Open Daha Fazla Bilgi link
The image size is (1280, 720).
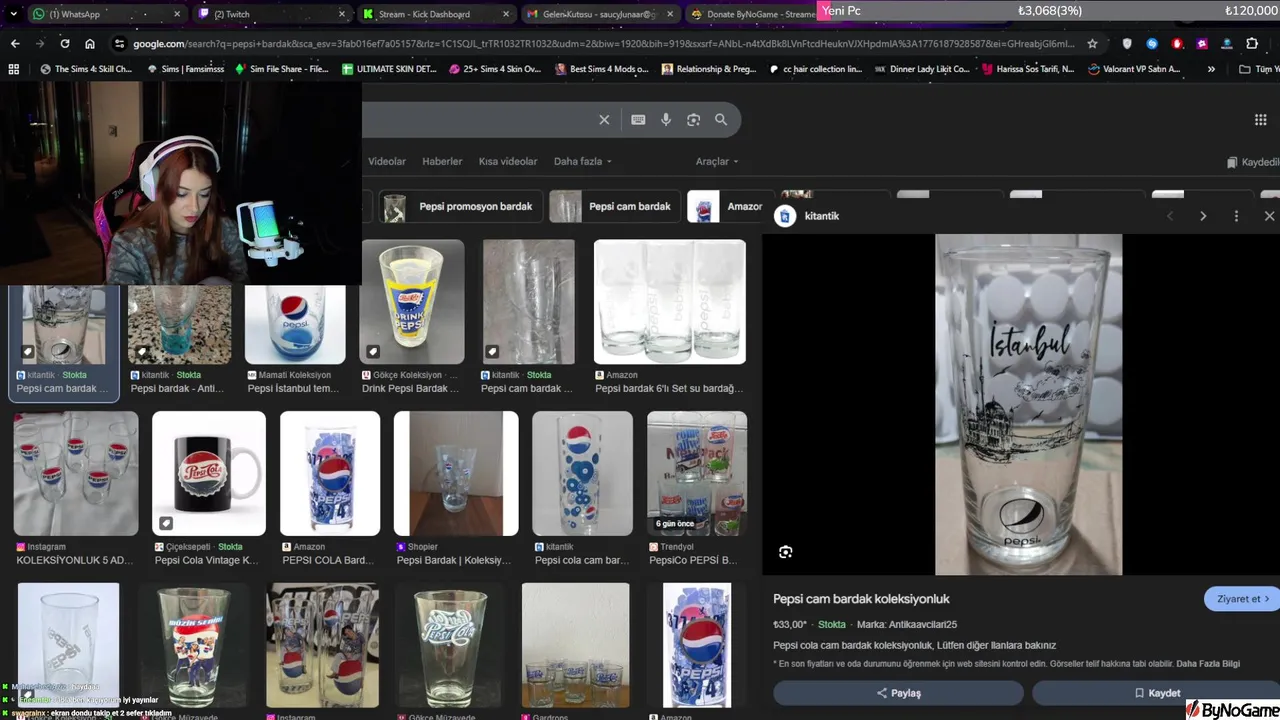[x=1208, y=664]
